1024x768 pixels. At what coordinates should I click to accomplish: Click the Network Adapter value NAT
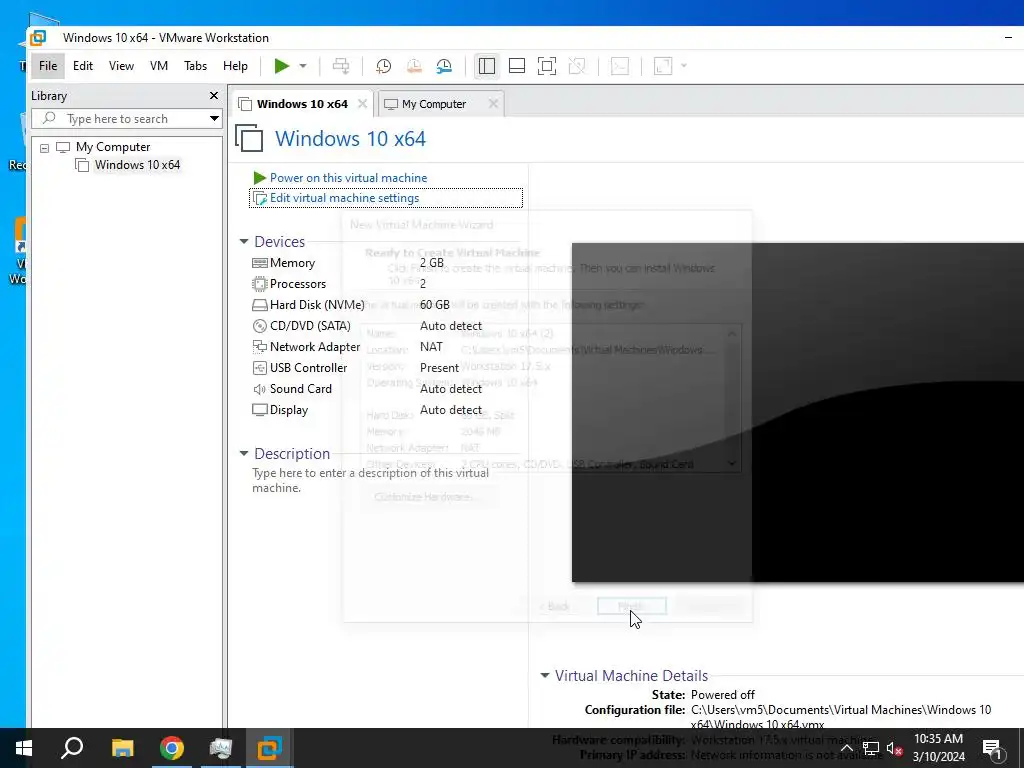pos(431,347)
